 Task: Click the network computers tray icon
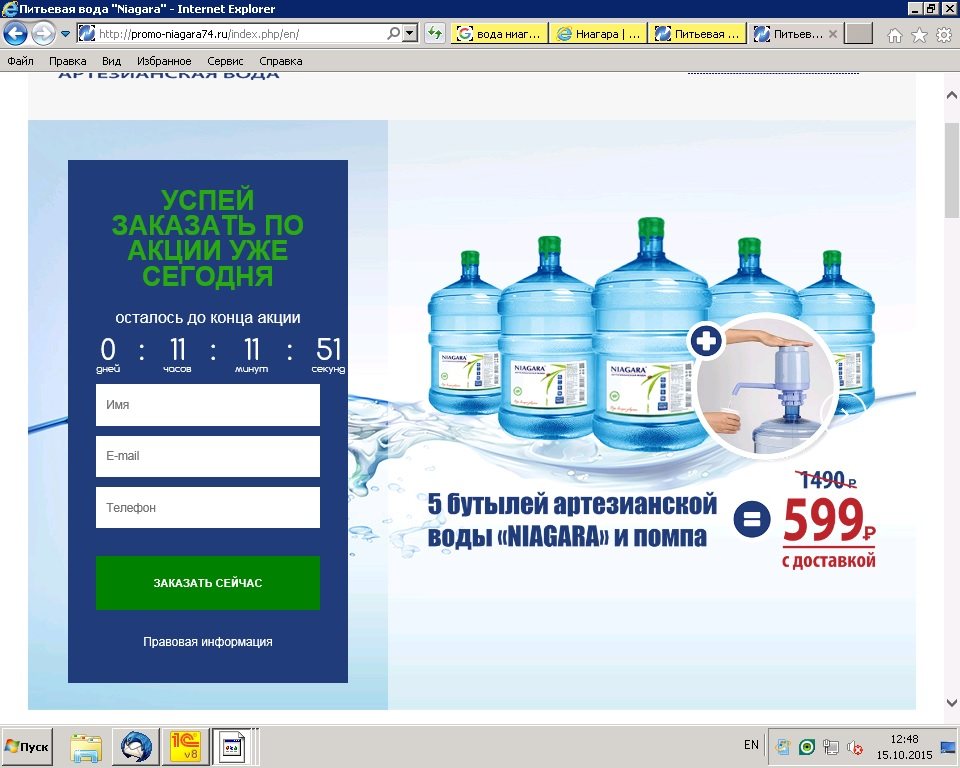tap(831, 747)
